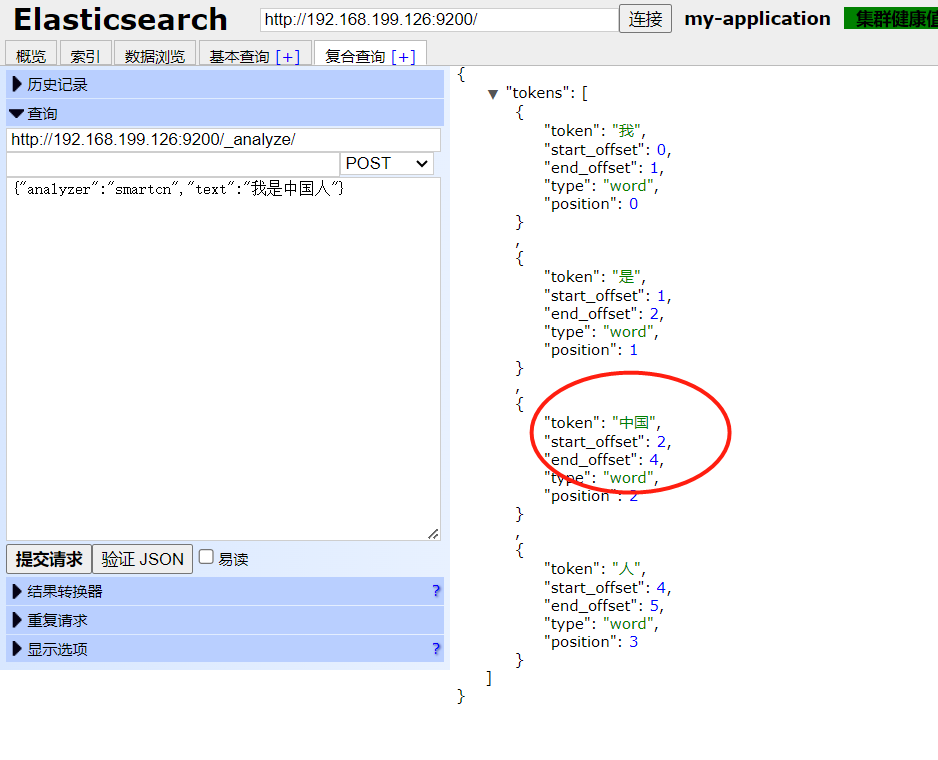Open the 概览 overview tab
Viewport: 938px width, 760px height.
pyautogui.click(x=31, y=56)
